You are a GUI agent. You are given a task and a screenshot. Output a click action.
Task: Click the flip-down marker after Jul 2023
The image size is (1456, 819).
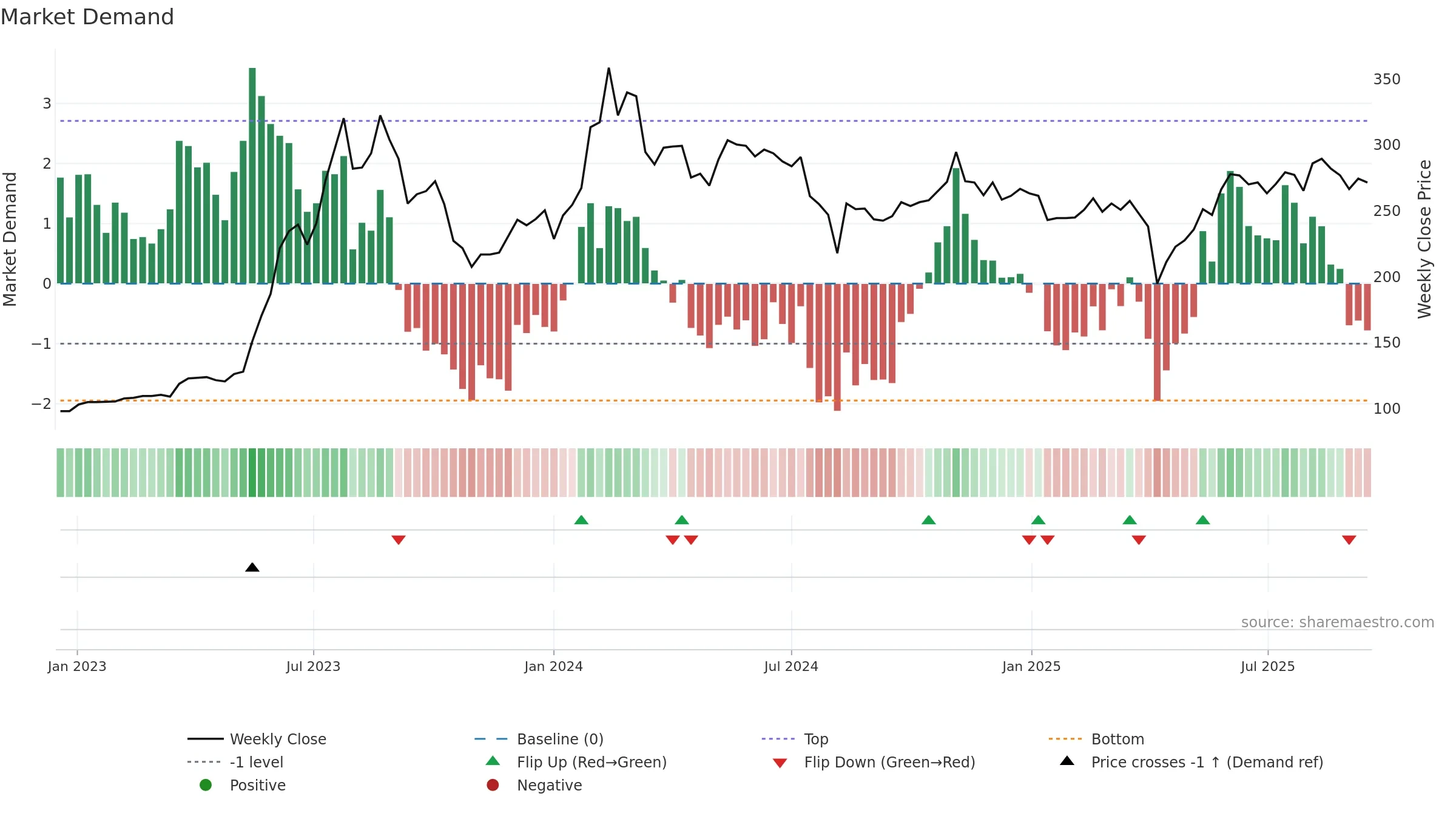coord(399,540)
